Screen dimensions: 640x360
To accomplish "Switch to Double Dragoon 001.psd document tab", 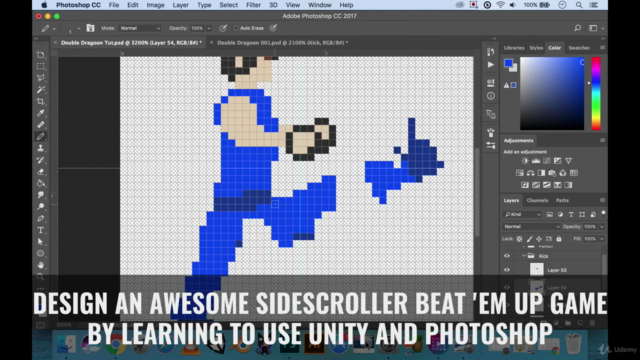I will pyautogui.click(x=282, y=42).
